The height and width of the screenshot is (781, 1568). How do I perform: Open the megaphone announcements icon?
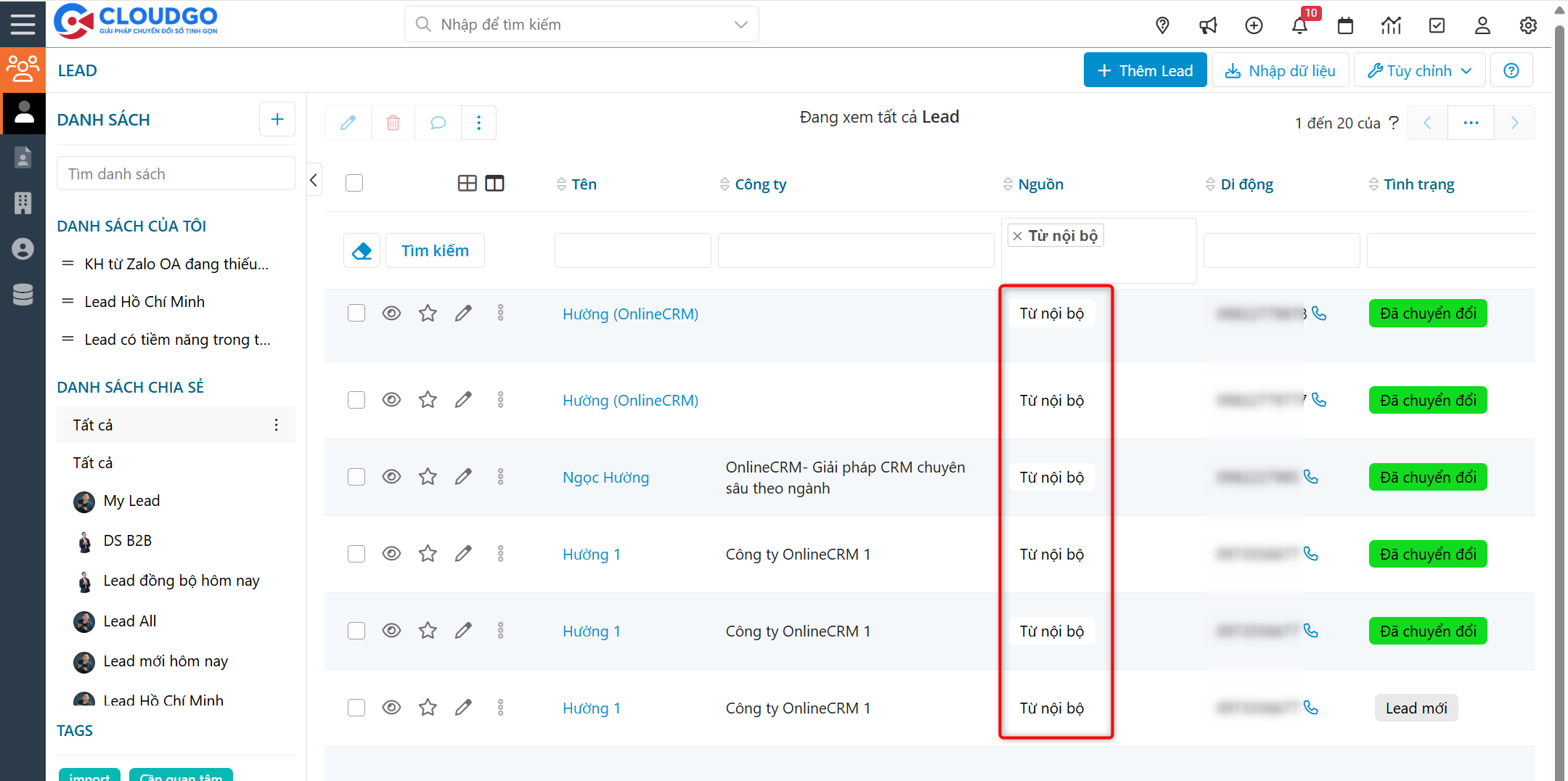click(1208, 25)
